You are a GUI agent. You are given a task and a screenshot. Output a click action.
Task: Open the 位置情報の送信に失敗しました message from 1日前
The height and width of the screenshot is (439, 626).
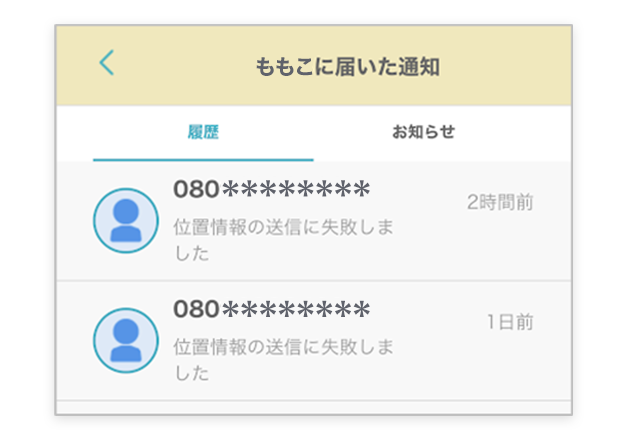(x=283, y=348)
